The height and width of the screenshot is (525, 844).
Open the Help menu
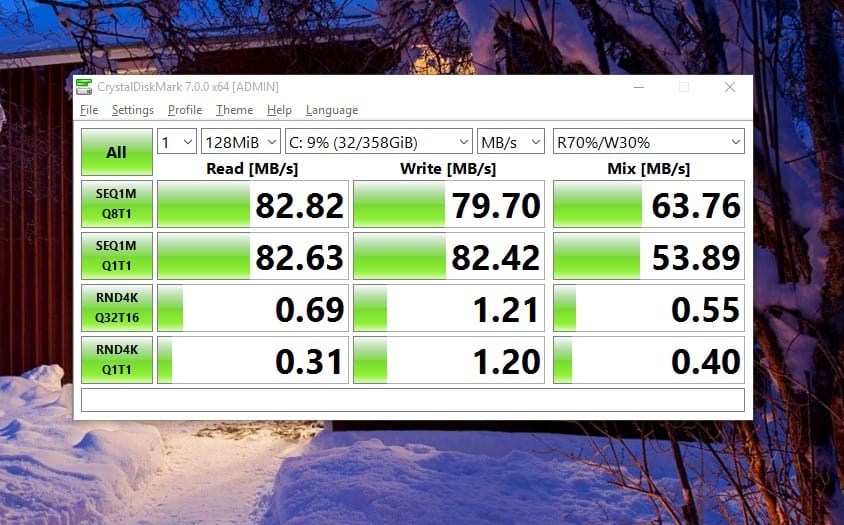pyautogui.click(x=279, y=110)
